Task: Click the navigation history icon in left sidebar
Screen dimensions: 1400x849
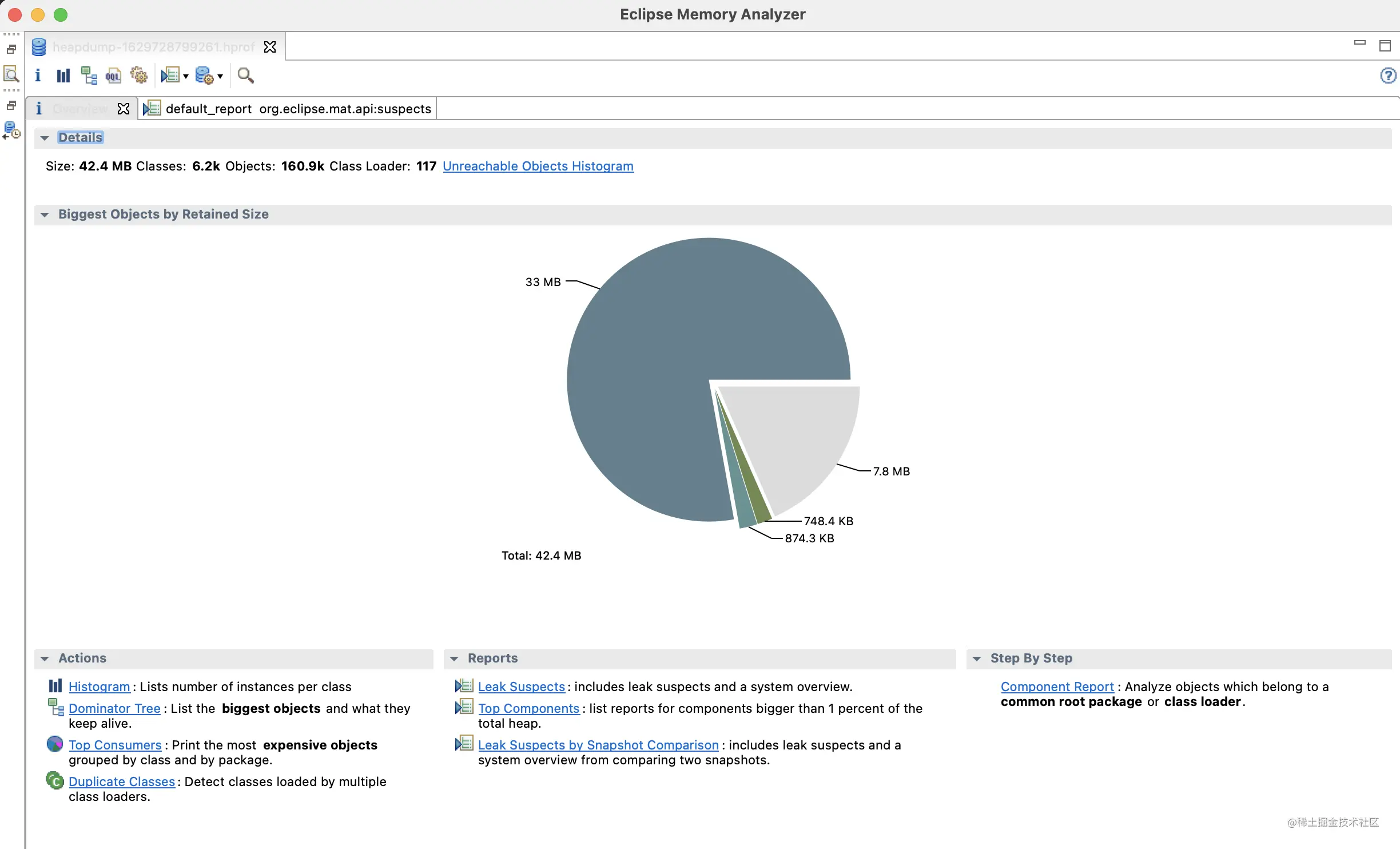Action: tap(11, 131)
